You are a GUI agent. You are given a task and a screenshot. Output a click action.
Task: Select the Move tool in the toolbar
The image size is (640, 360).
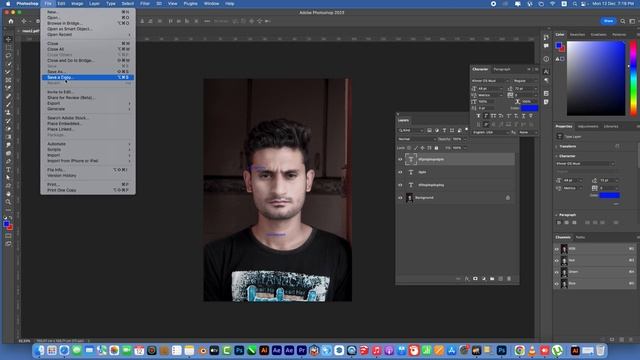tap(8, 39)
